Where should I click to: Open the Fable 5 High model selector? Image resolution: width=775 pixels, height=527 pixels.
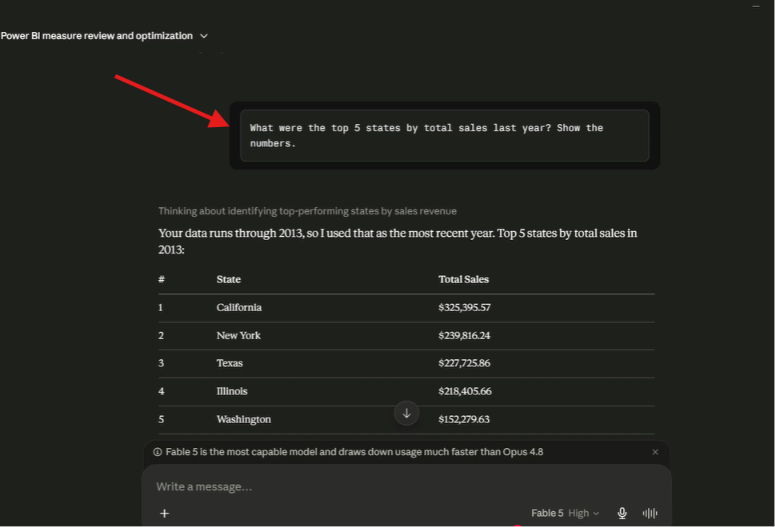click(x=565, y=513)
